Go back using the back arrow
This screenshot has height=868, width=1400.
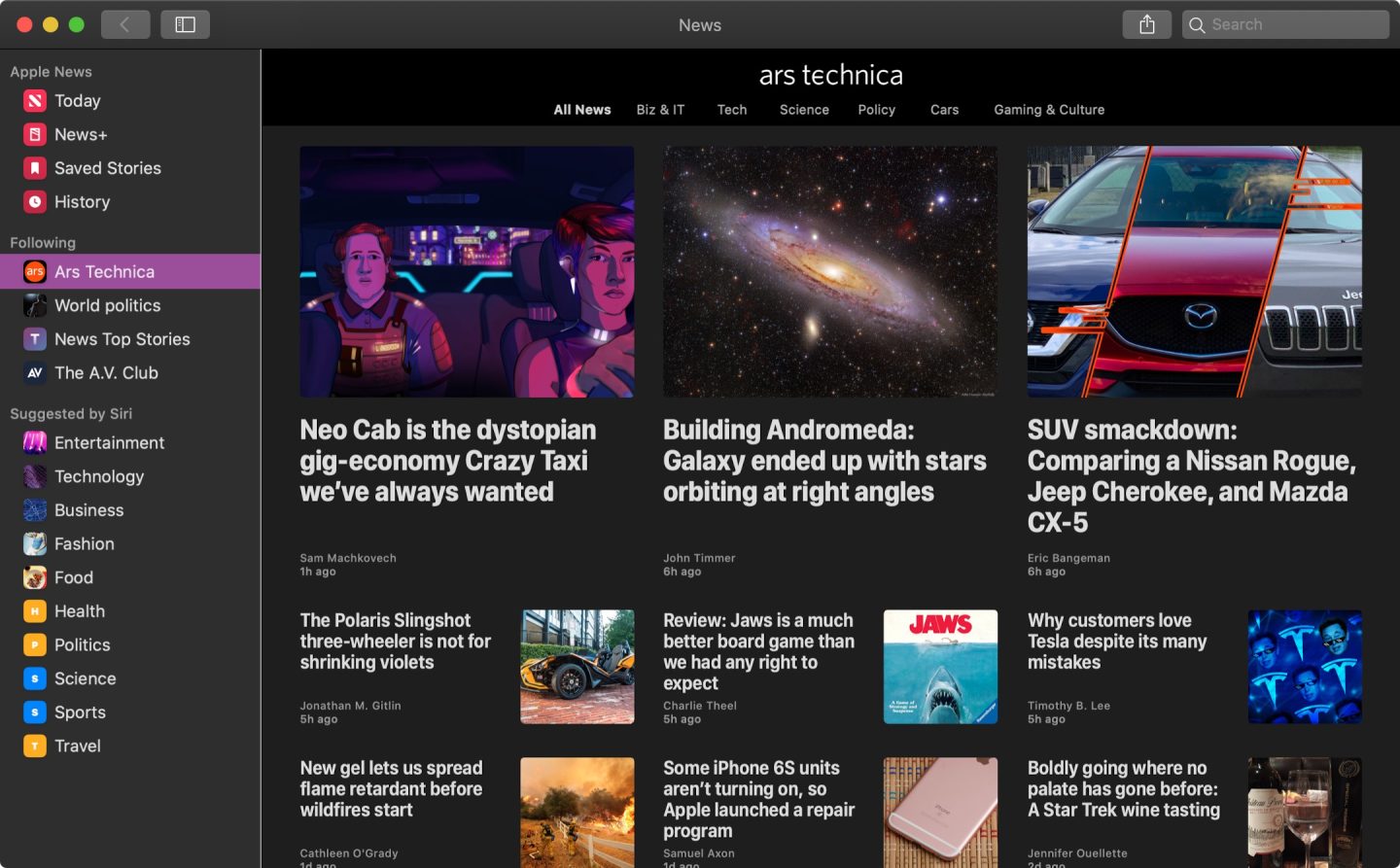[x=124, y=24]
